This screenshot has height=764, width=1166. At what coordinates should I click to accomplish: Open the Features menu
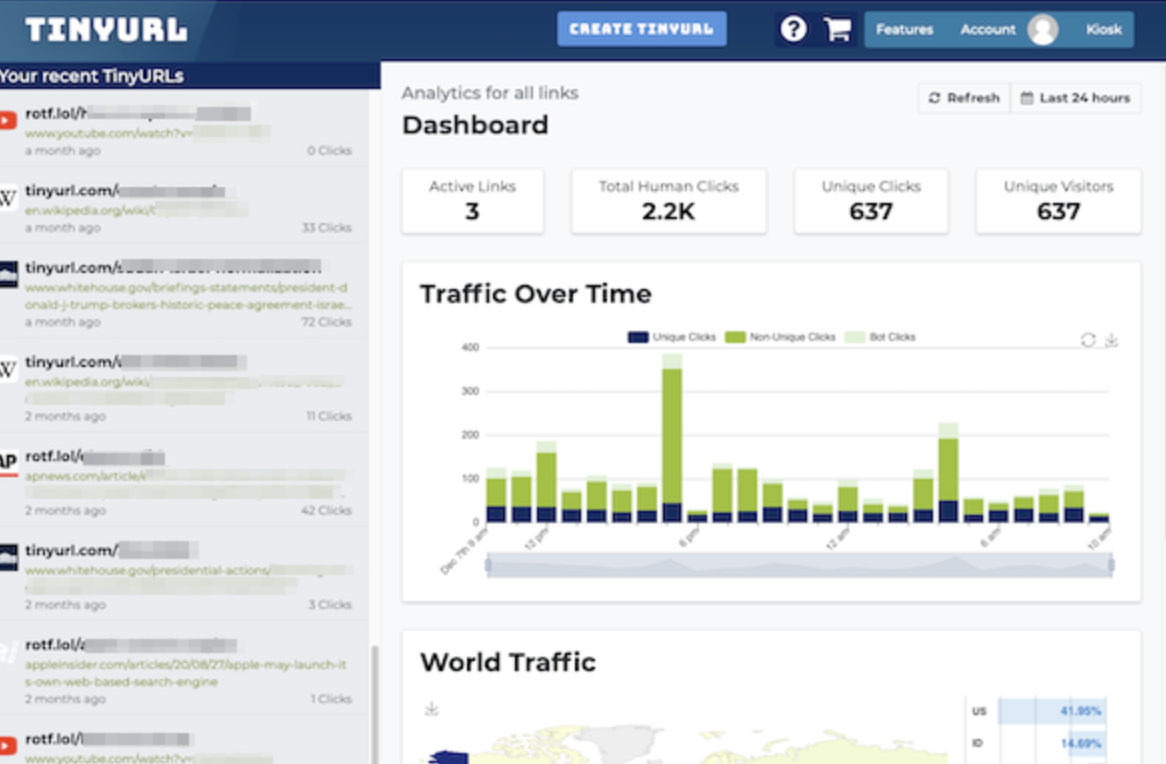(904, 30)
